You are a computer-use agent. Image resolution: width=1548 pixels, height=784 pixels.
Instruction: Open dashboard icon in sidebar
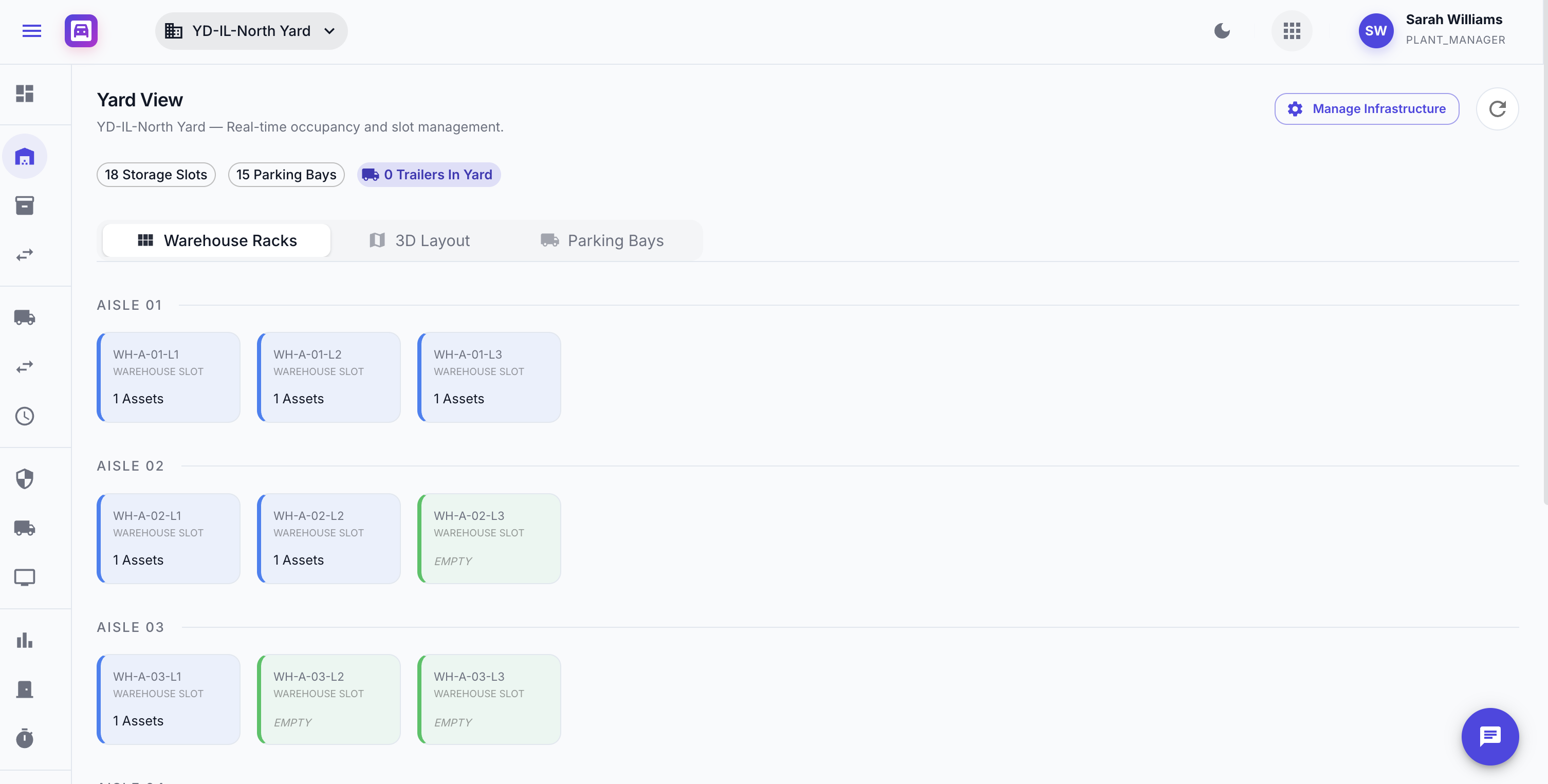coord(25,94)
